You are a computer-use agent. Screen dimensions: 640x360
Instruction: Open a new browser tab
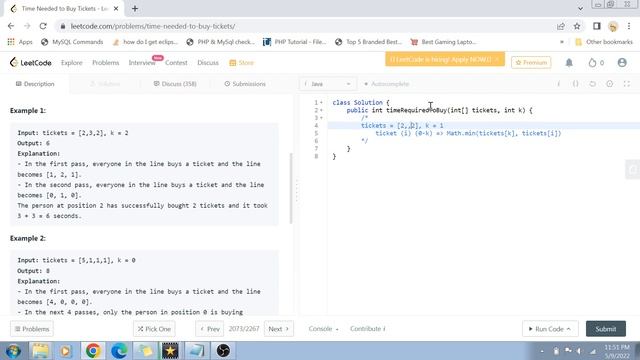click(135, 9)
